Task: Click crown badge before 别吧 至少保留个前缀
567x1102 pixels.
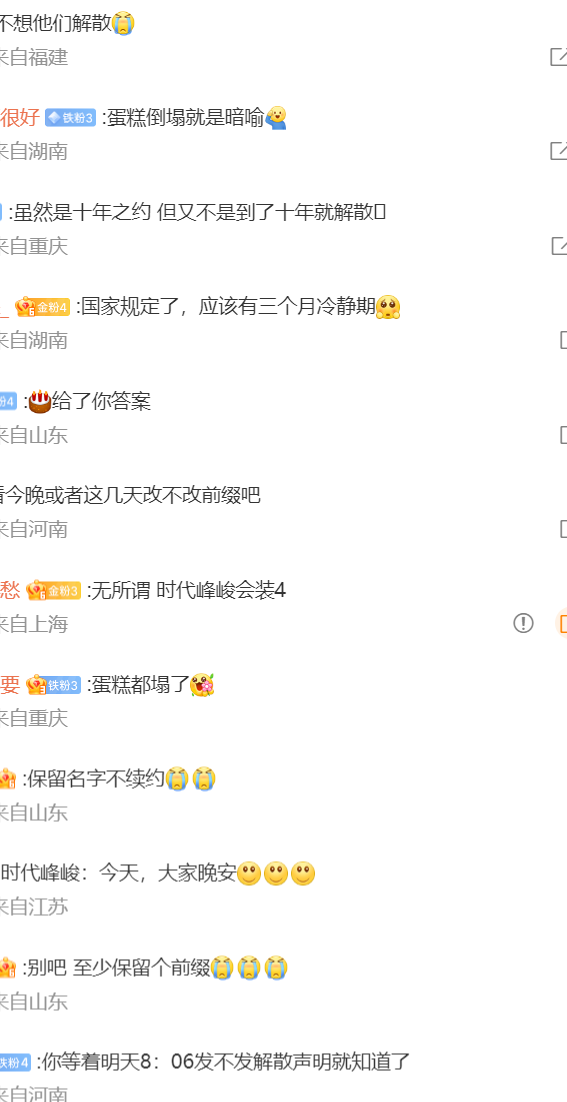Action: pyautogui.click(x=7, y=968)
